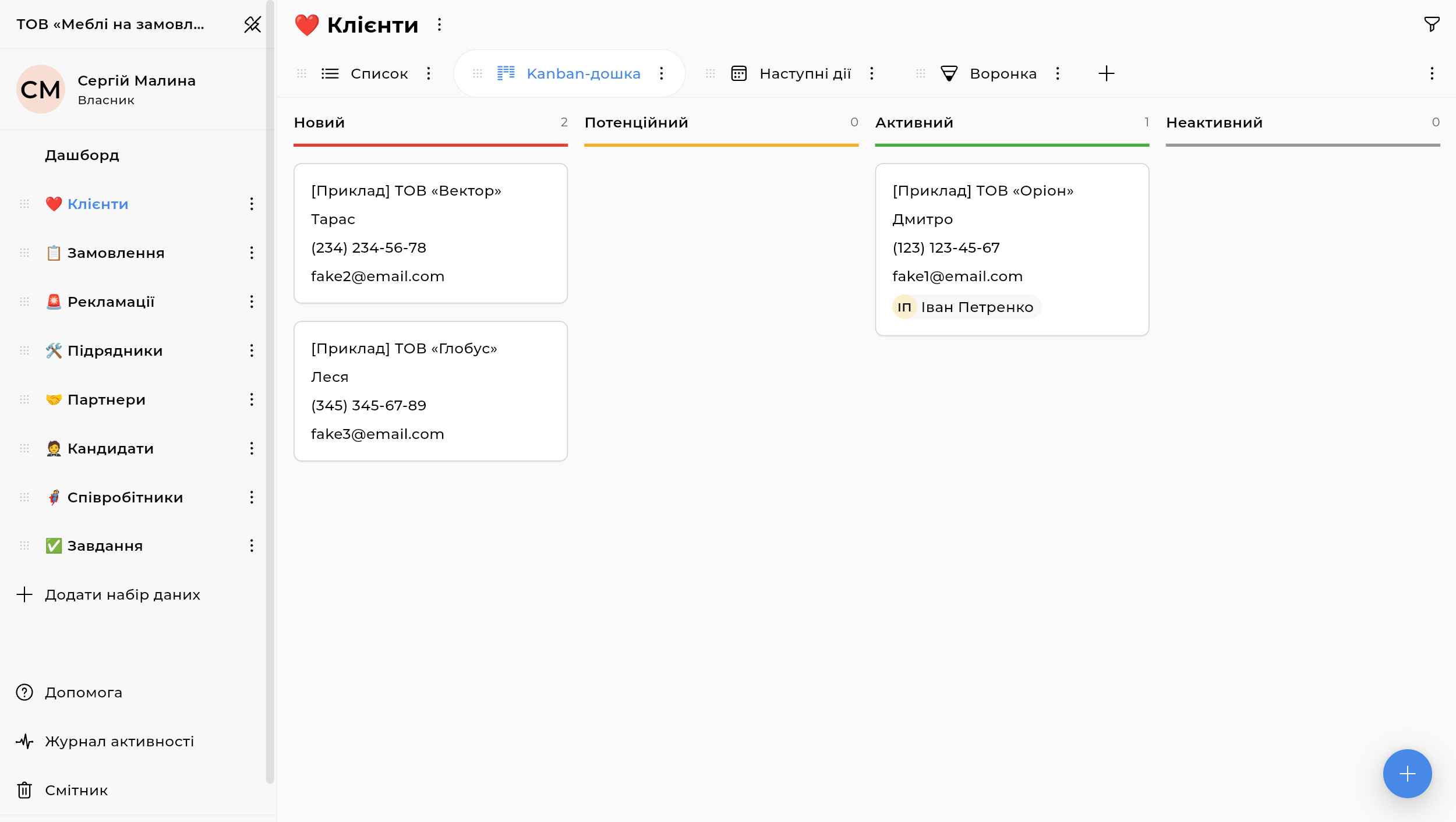Open Дашборд in sidebar
Viewport: 1456px width, 822px height.
82,155
